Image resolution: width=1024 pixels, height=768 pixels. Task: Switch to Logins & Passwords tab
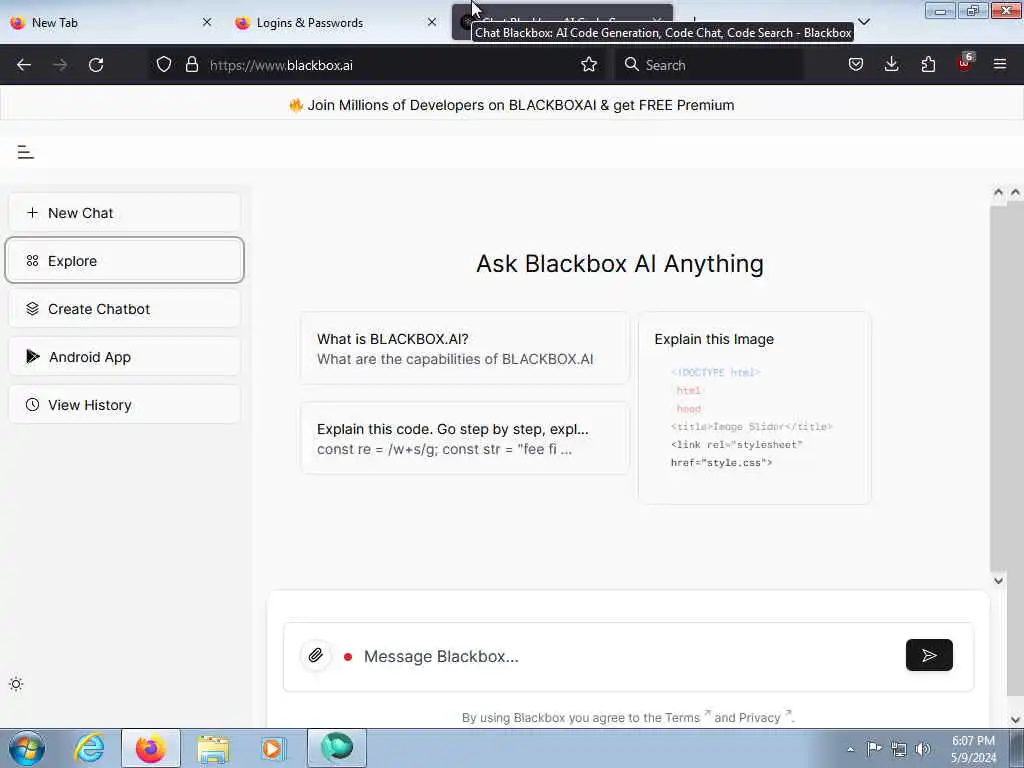[336, 22]
